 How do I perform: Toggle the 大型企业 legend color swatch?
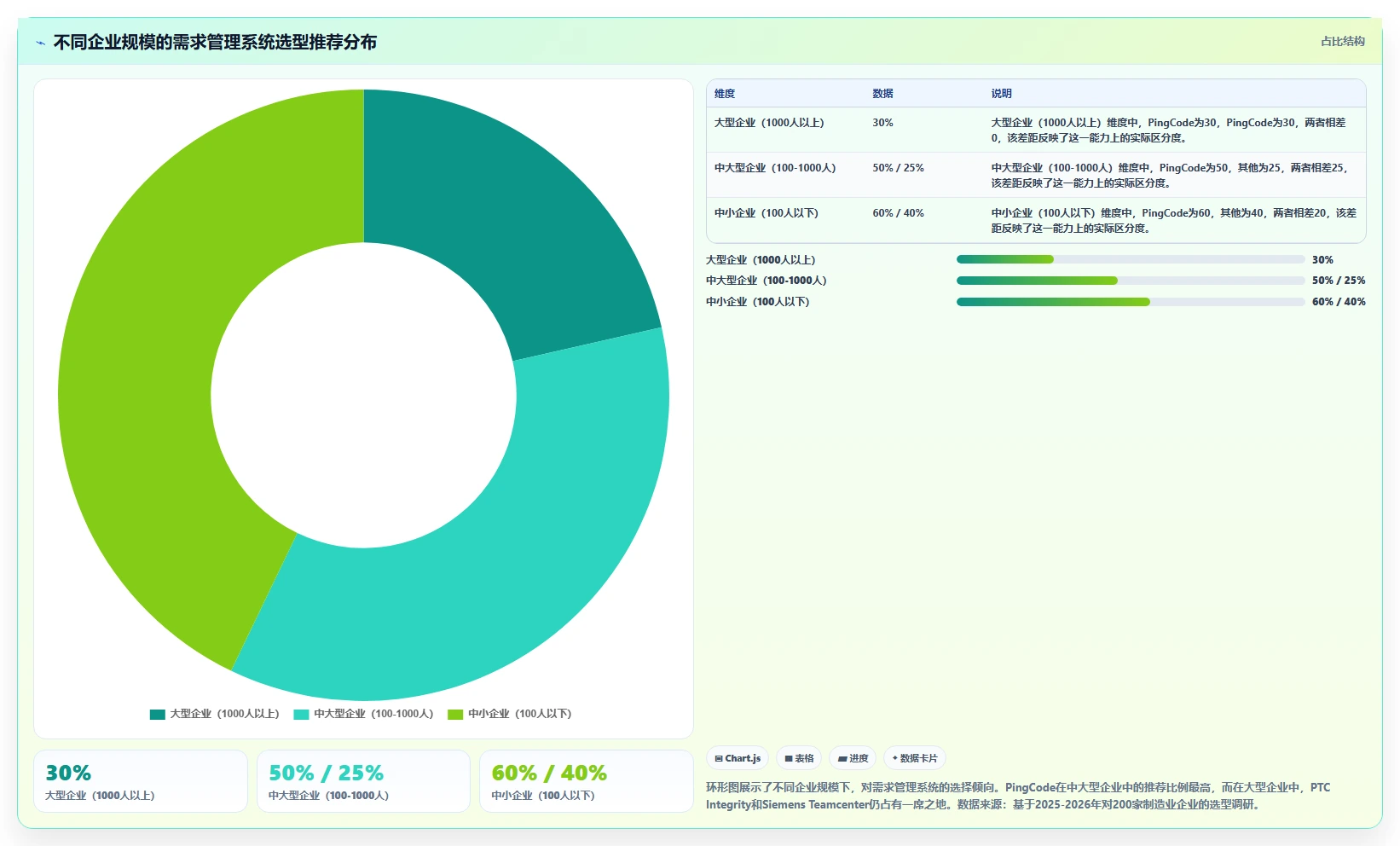(x=157, y=715)
